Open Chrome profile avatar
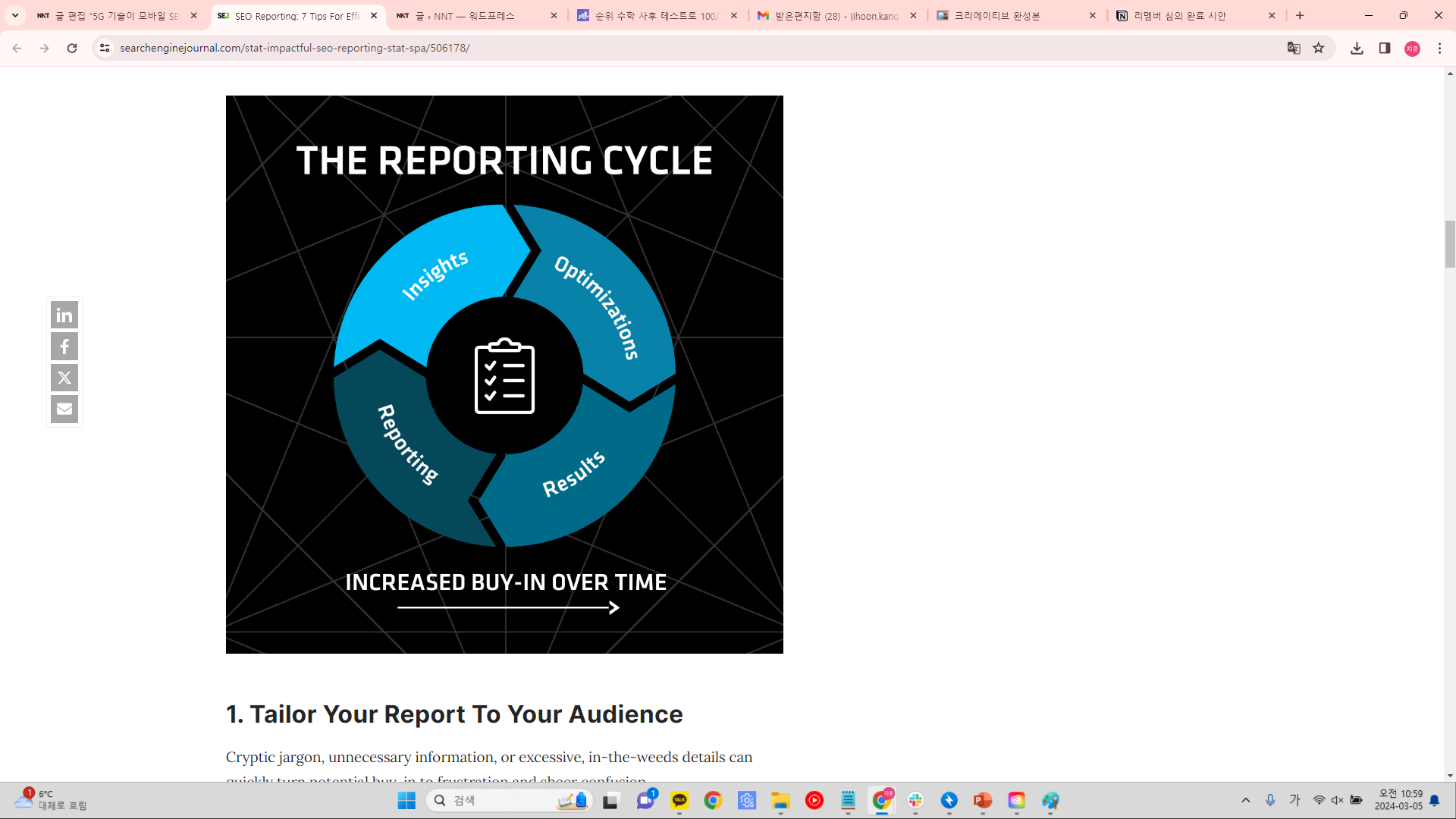This screenshot has height=819, width=1456. [x=1412, y=48]
